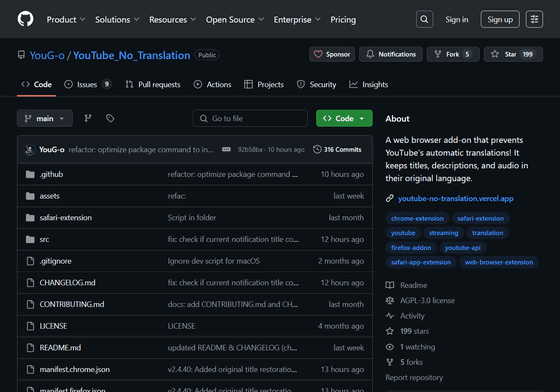Viewport: 560px width, 392px height.
Task: Expand the Product menu
Action: tap(66, 20)
